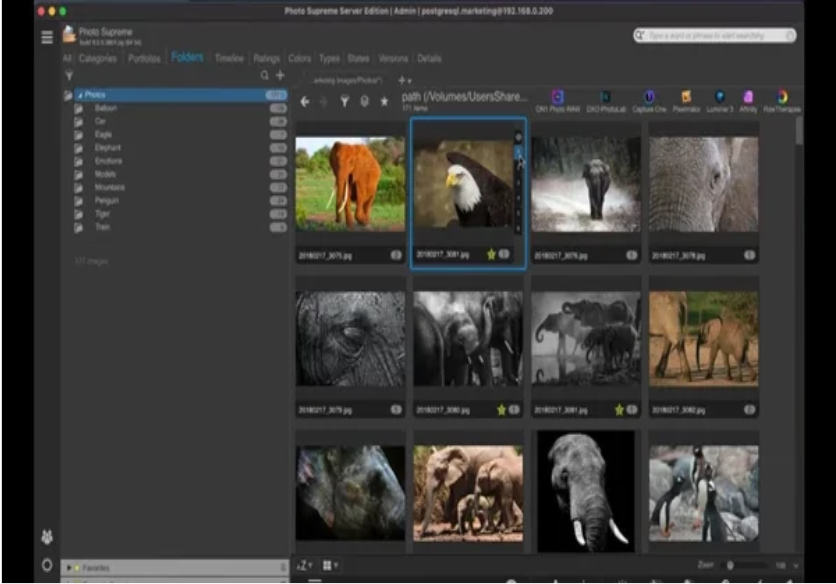Viewport: 836px width, 584px height.
Task: Clear the search field with its X button
Action: pyautogui.click(x=790, y=36)
